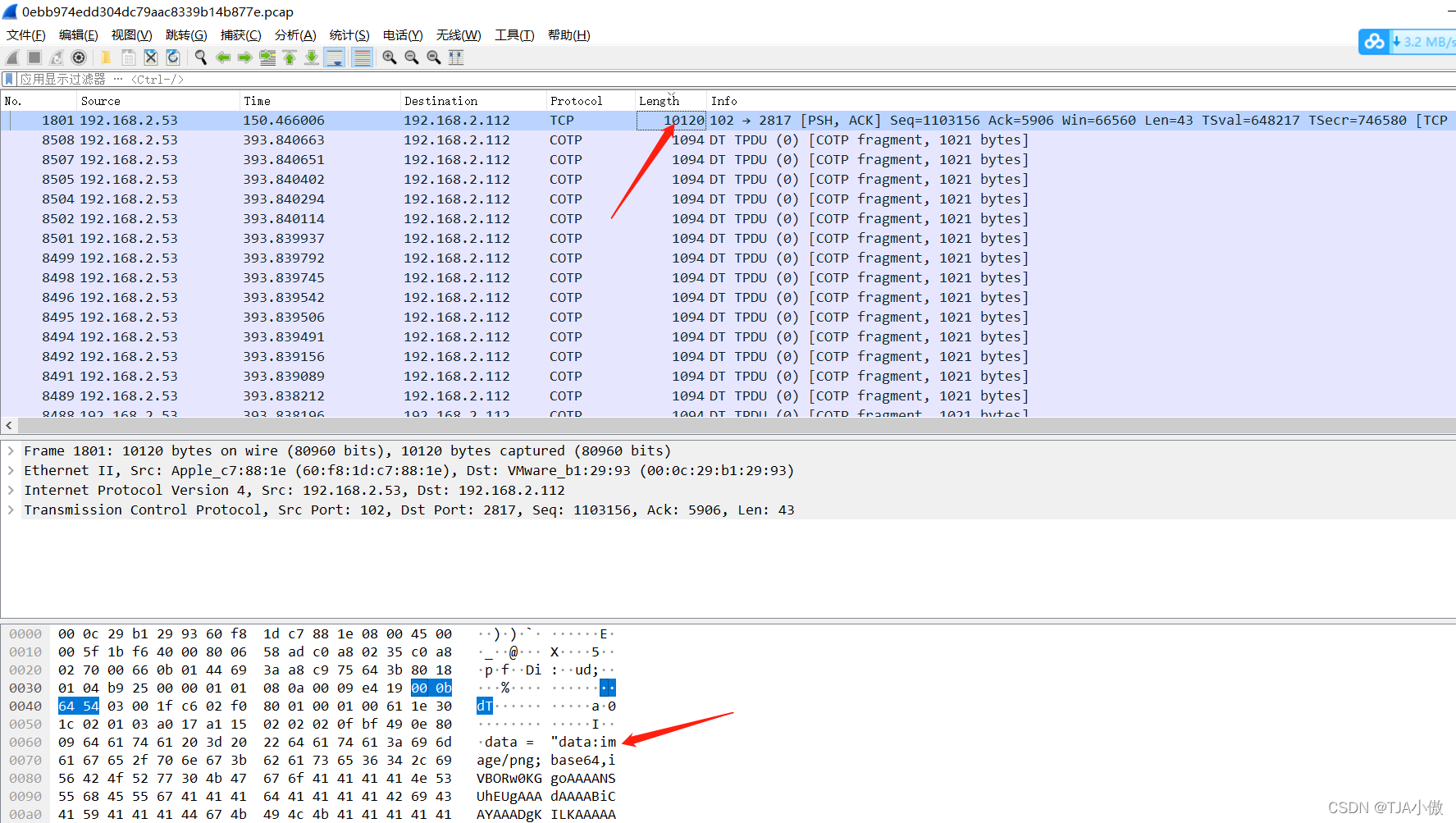The width and height of the screenshot is (1456, 823).
Task: Restart the current capture
Action: pos(55,57)
